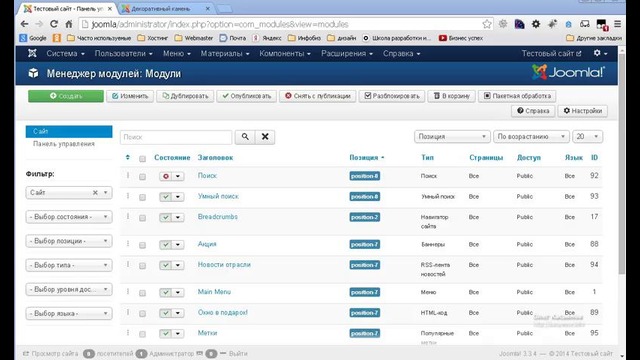Clear search with the X button
640x360 pixels.
pos(265,137)
